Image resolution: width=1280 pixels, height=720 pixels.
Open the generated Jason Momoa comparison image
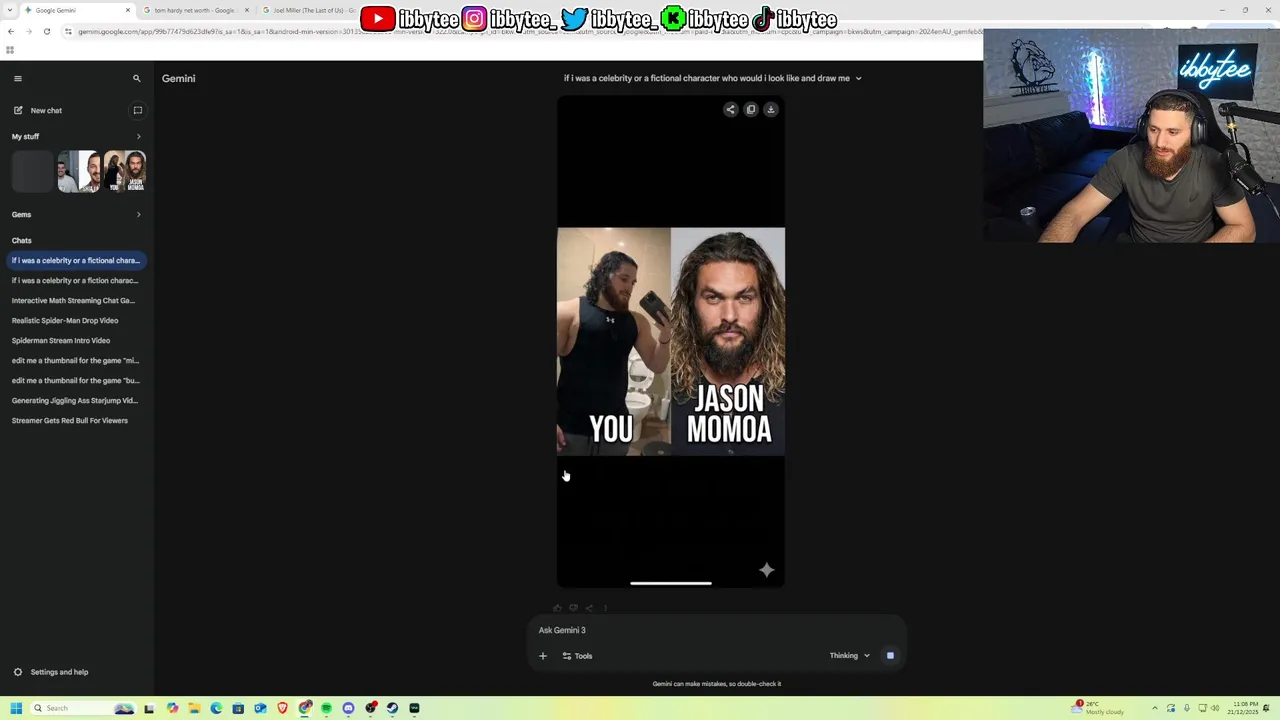[671, 341]
